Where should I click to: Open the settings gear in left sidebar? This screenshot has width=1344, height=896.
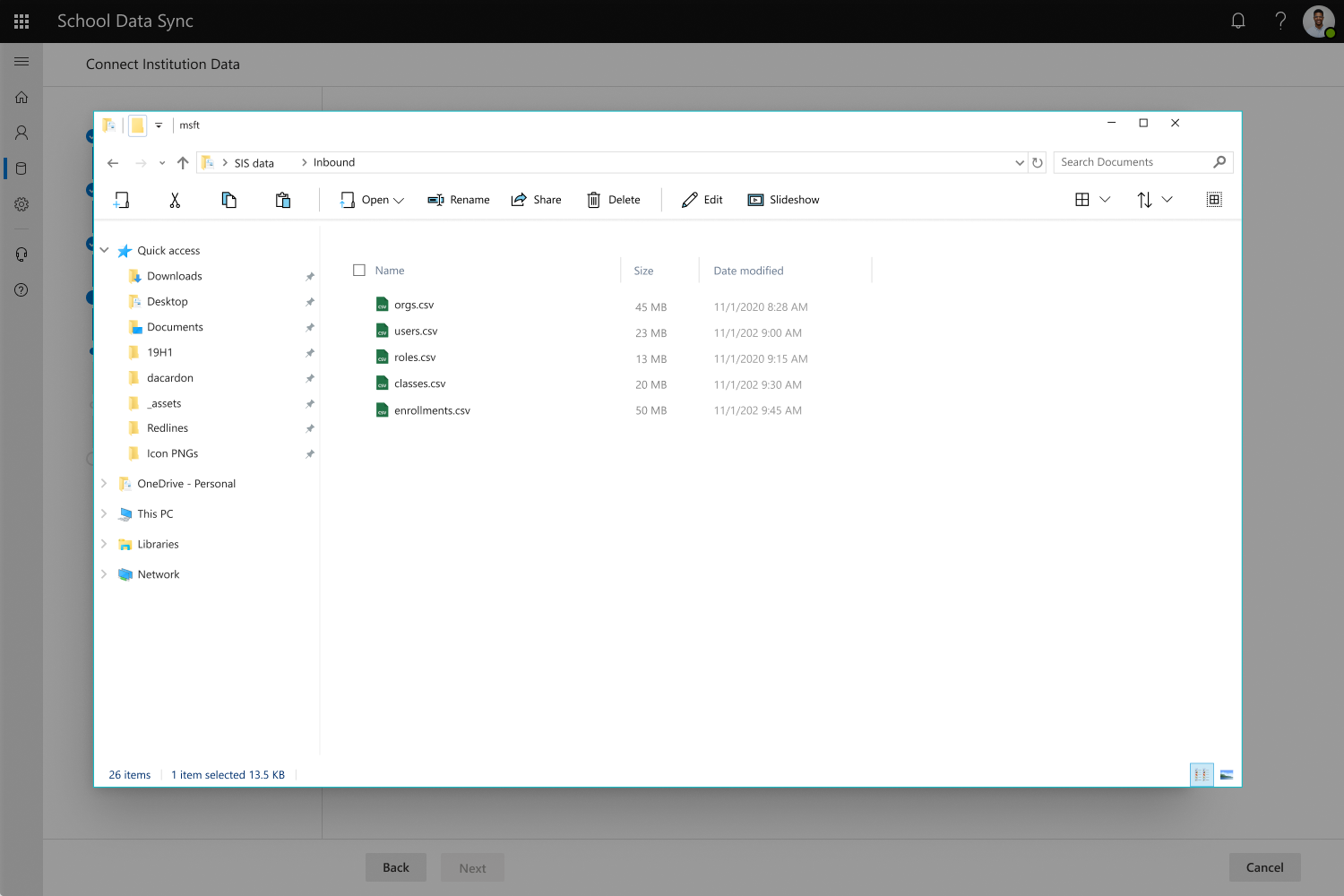(x=22, y=204)
